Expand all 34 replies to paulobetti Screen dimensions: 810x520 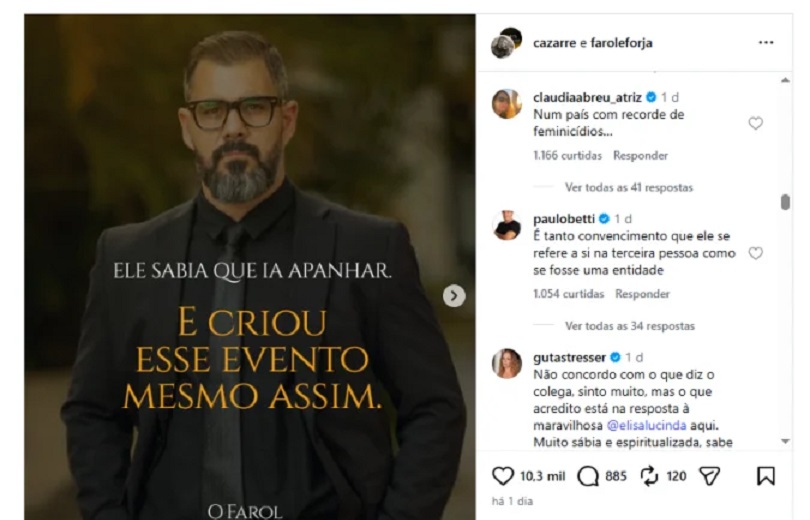pos(630,326)
